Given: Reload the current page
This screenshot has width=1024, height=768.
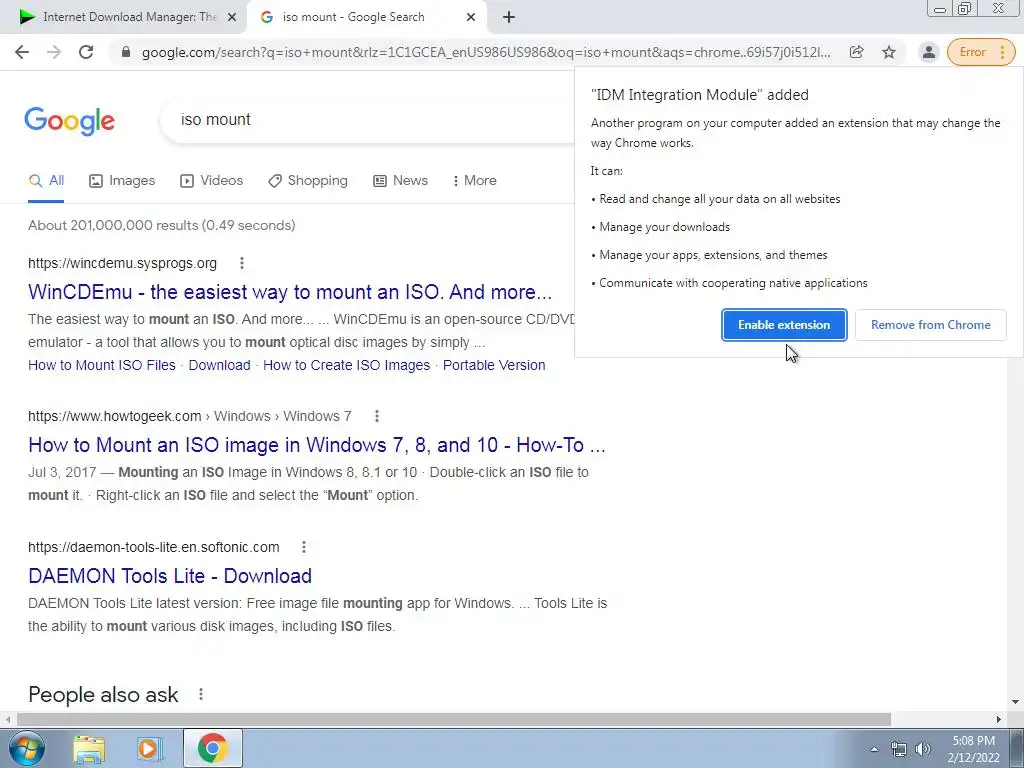Looking at the screenshot, I should click(86, 52).
